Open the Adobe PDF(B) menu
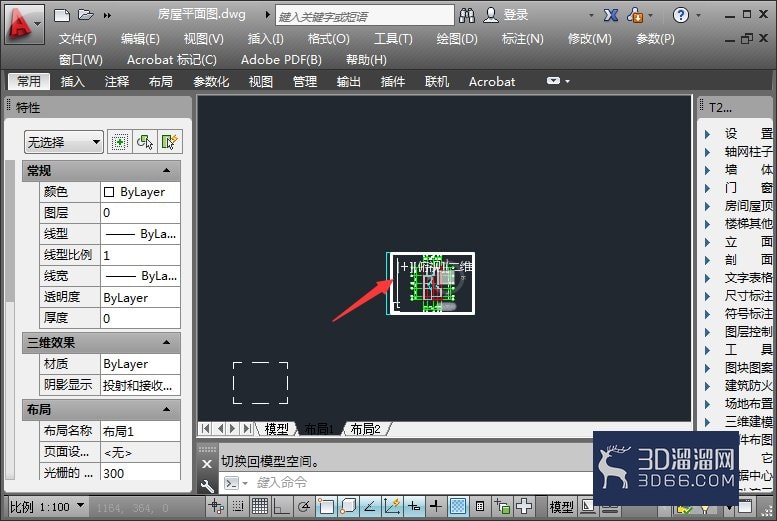This screenshot has height=521, width=777. 281,60
